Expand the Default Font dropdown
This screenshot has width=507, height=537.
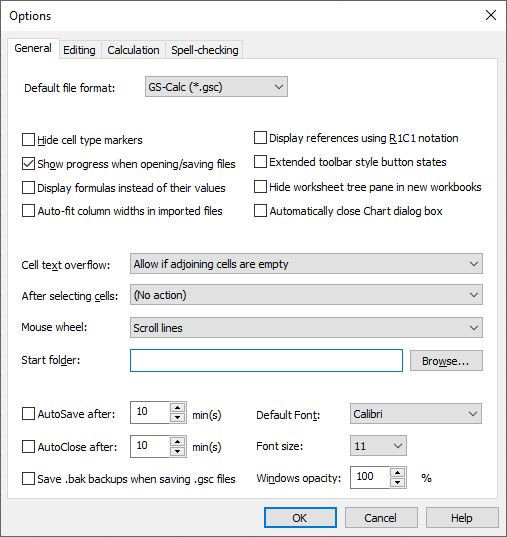(x=416, y=414)
